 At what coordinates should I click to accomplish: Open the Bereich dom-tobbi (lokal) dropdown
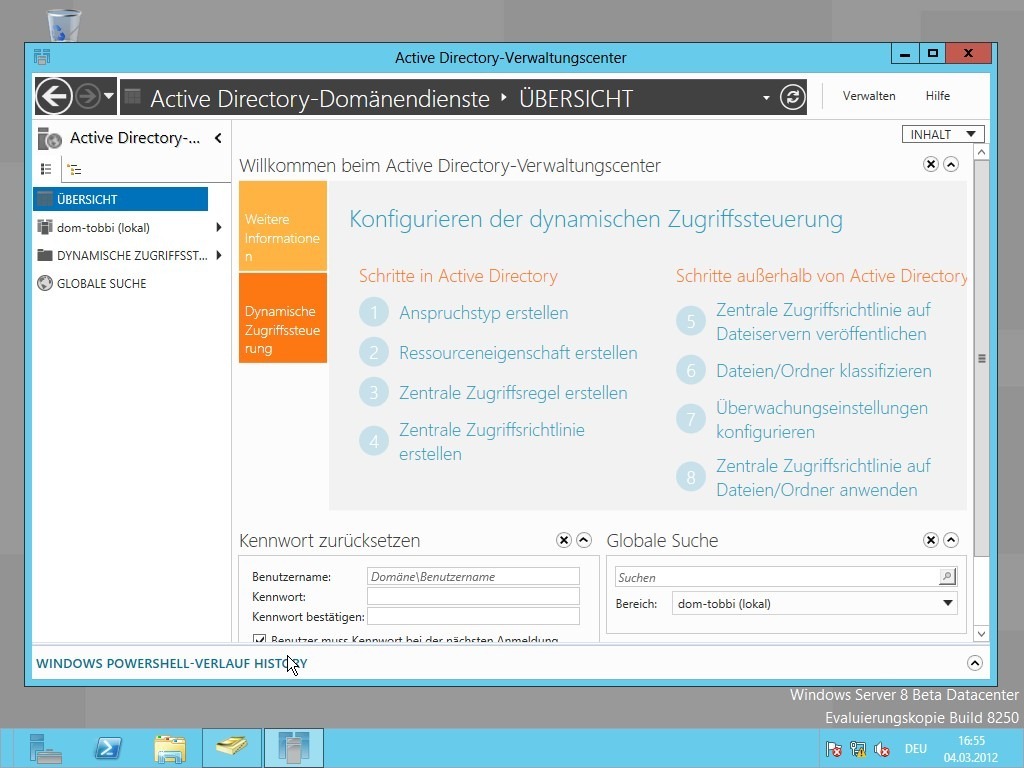pos(814,603)
